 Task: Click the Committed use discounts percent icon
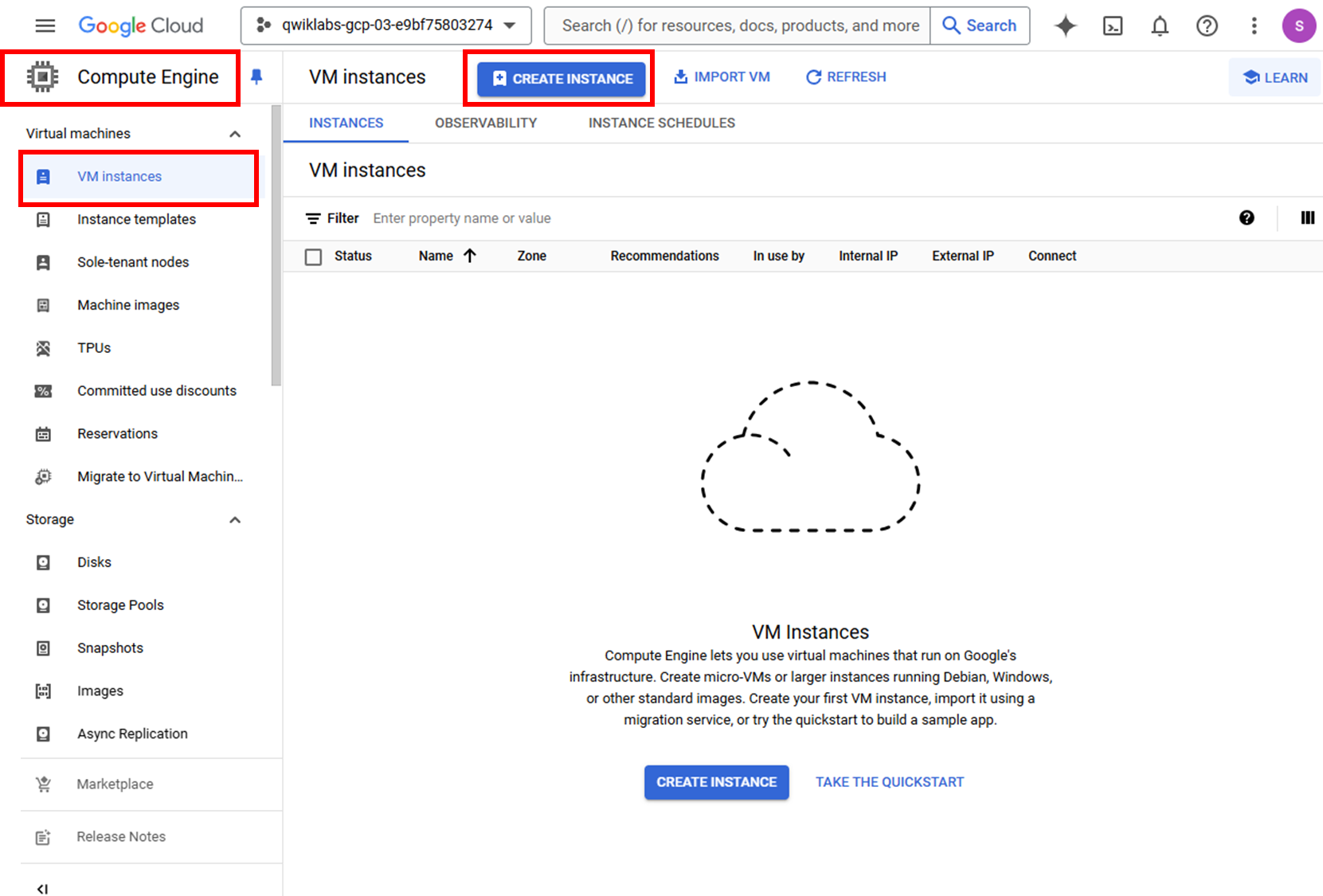[x=43, y=391]
